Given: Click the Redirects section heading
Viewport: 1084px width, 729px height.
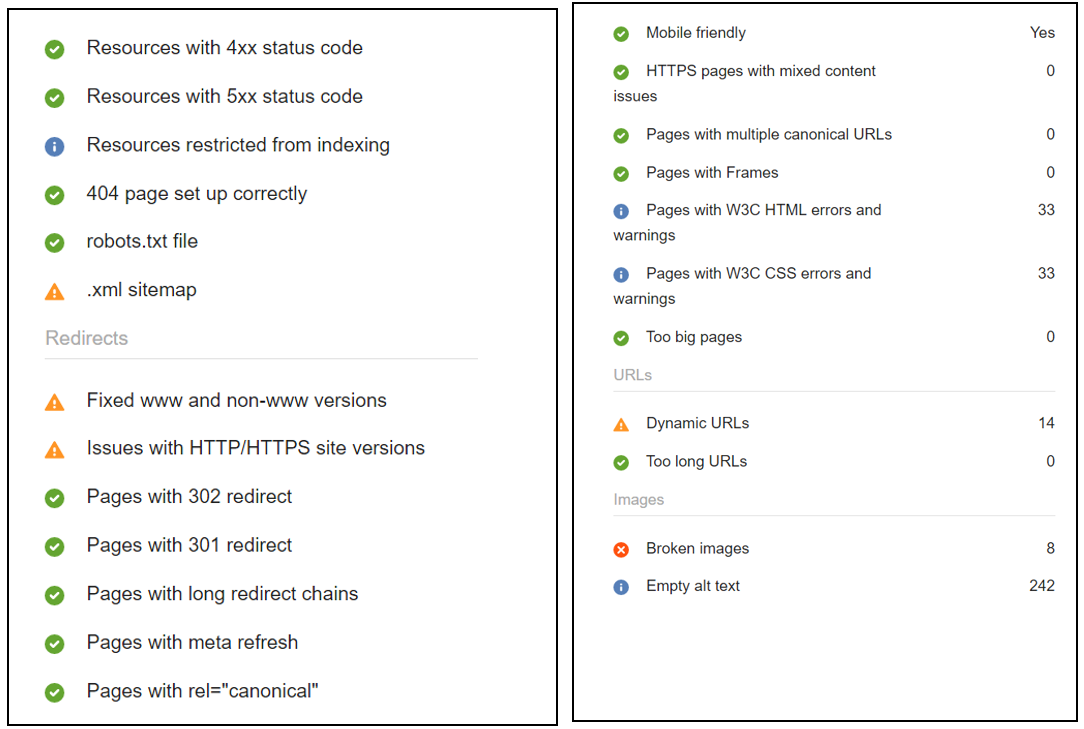Looking at the screenshot, I should pyautogui.click(x=86, y=338).
